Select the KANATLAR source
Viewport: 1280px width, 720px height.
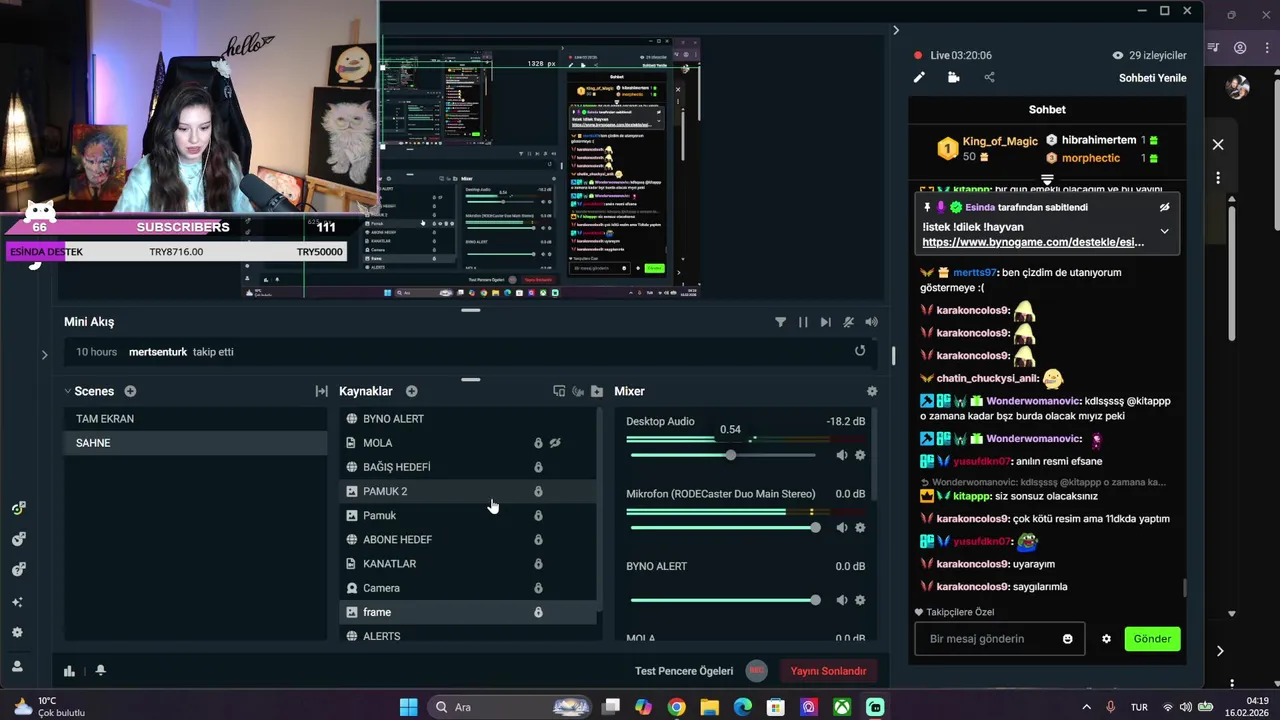[x=468, y=564]
